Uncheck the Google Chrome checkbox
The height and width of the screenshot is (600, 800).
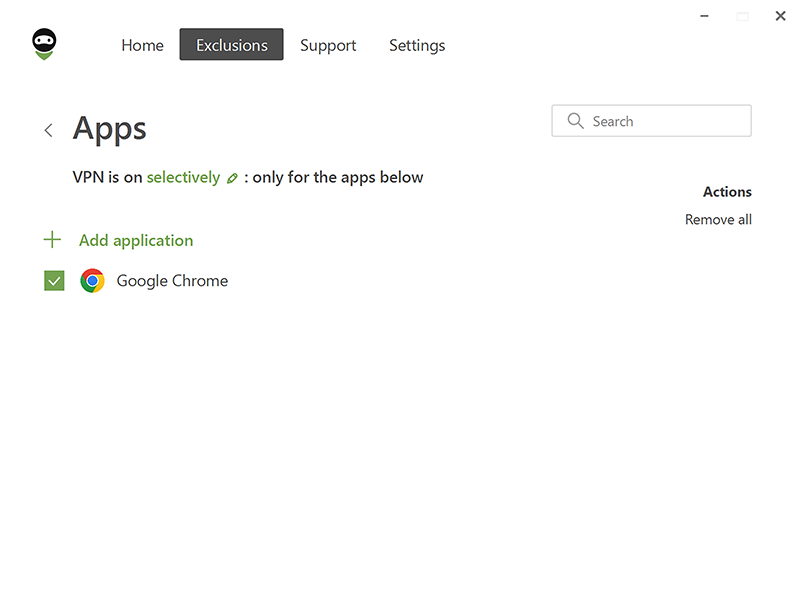[54, 281]
